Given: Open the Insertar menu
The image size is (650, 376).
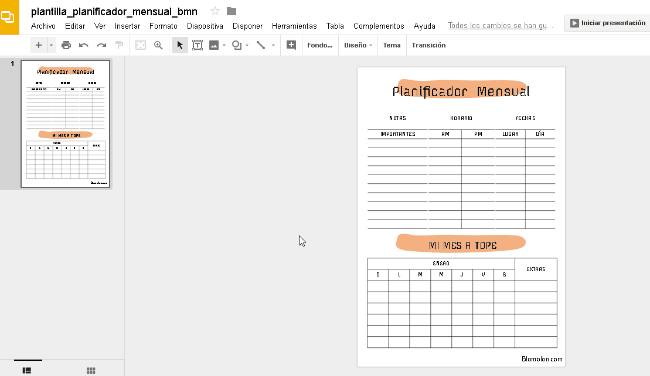Looking at the screenshot, I should click(x=127, y=26).
